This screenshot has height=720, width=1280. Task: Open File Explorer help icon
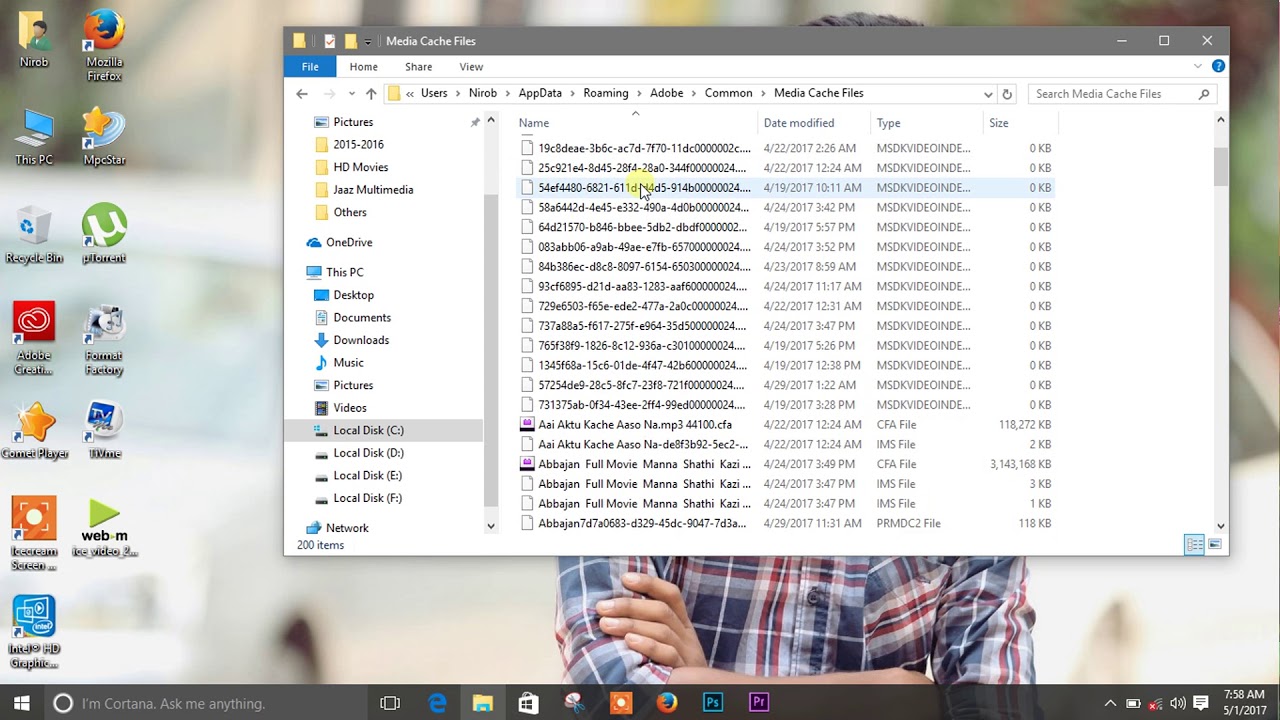(1218, 66)
